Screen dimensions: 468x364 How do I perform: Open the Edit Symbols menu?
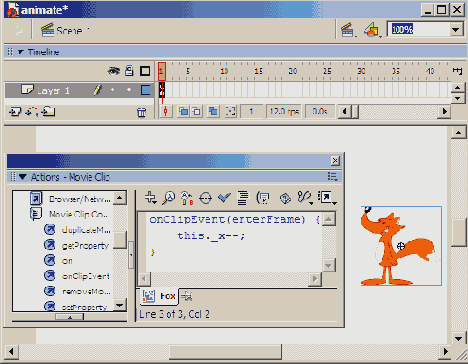pos(372,30)
